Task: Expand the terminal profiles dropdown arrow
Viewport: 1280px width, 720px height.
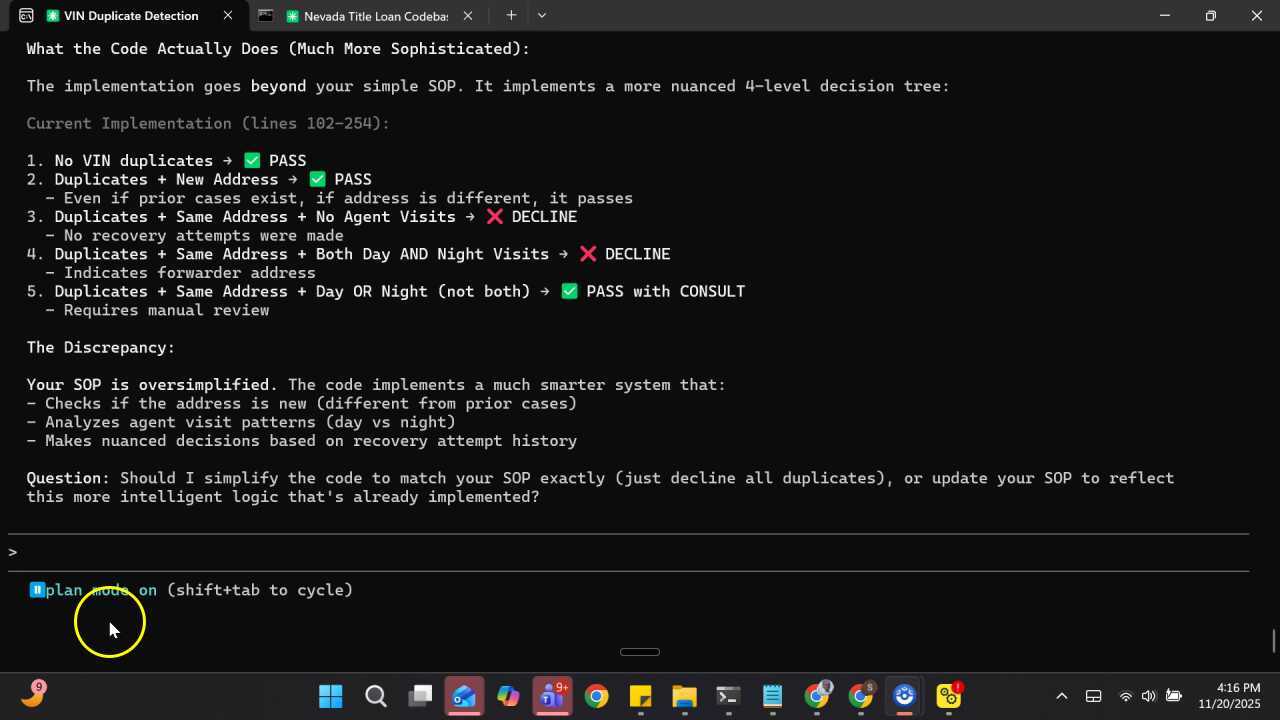Action: [x=542, y=16]
